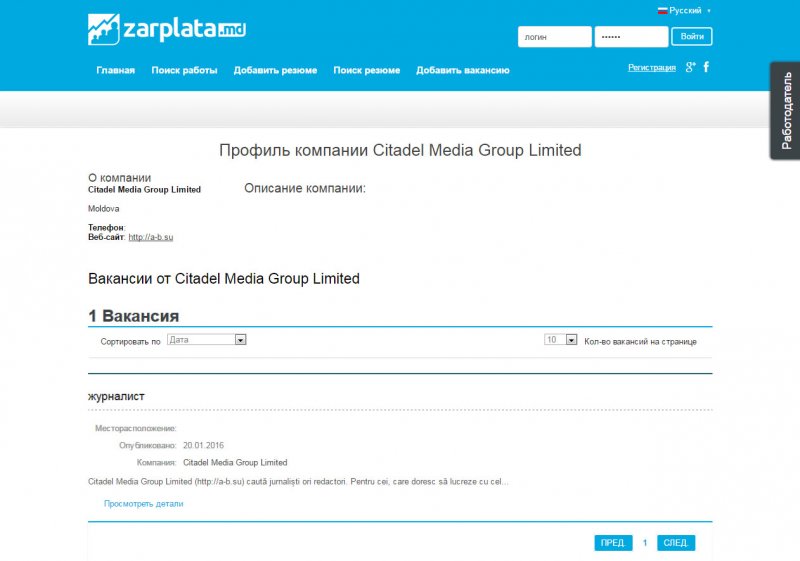Select page number 1 in pagination
Image resolution: width=800 pixels, height=561 pixels.
pos(645,543)
